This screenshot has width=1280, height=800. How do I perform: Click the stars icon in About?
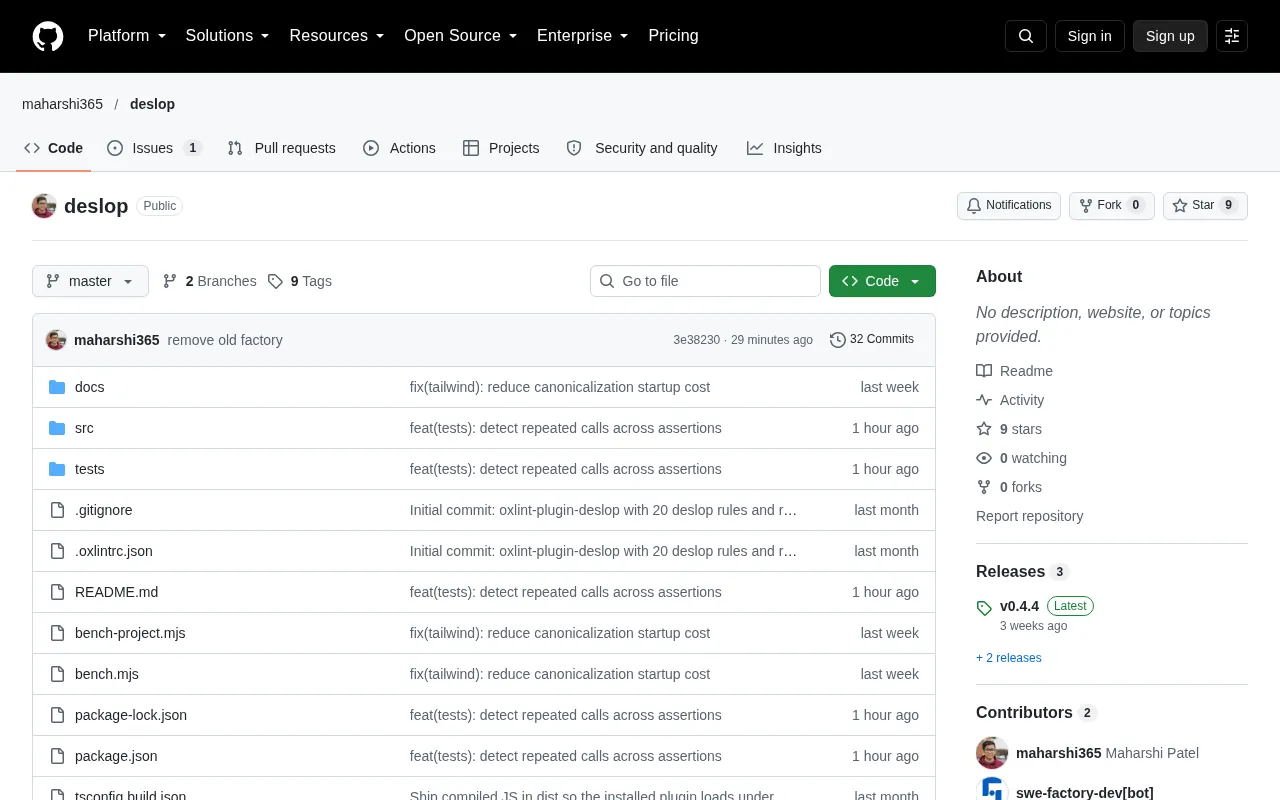click(x=984, y=429)
